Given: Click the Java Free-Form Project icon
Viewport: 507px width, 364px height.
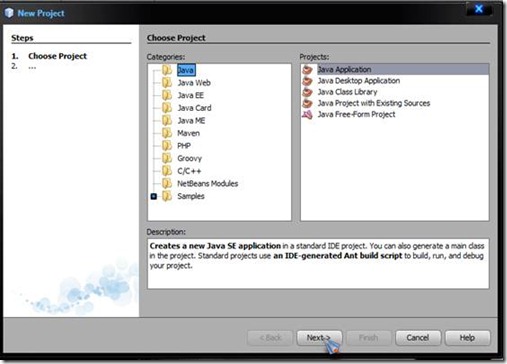Looking at the screenshot, I should (307, 115).
